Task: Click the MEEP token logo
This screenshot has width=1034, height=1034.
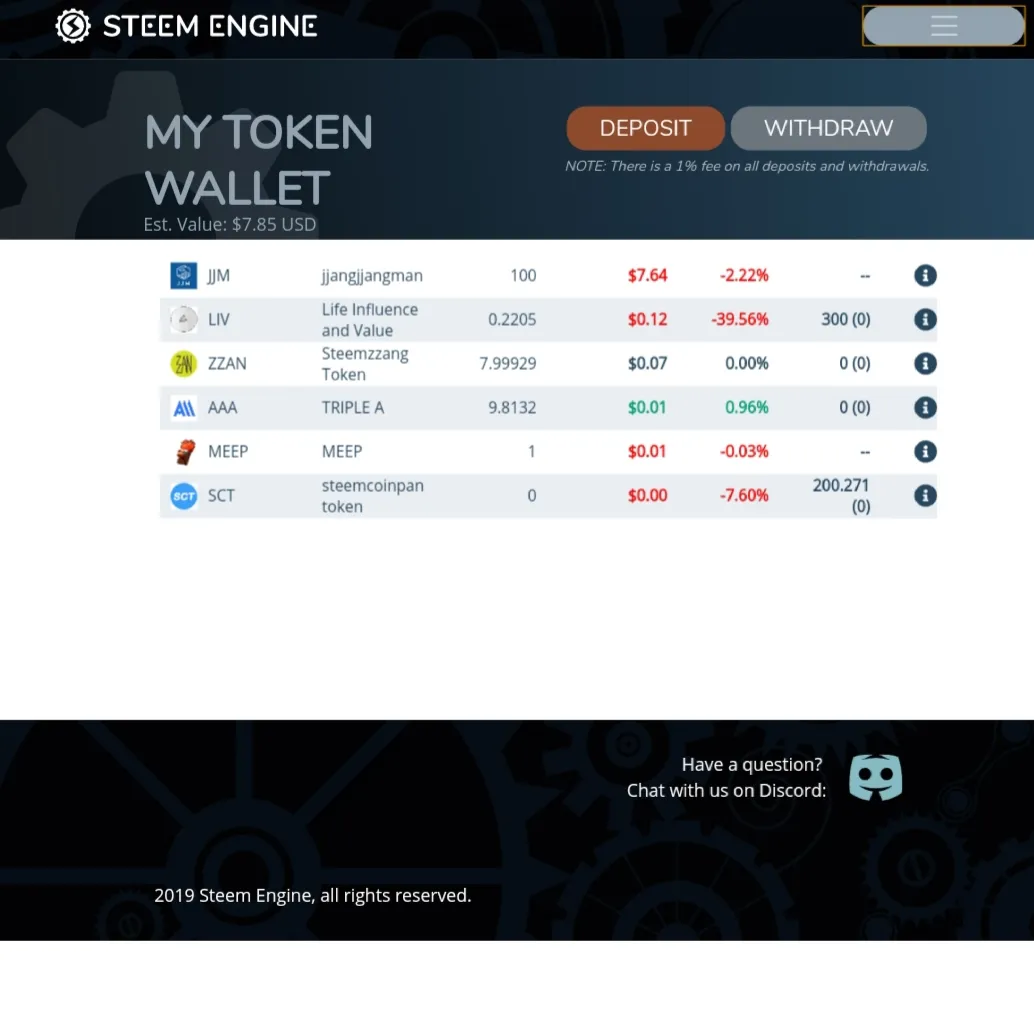Action: [185, 452]
